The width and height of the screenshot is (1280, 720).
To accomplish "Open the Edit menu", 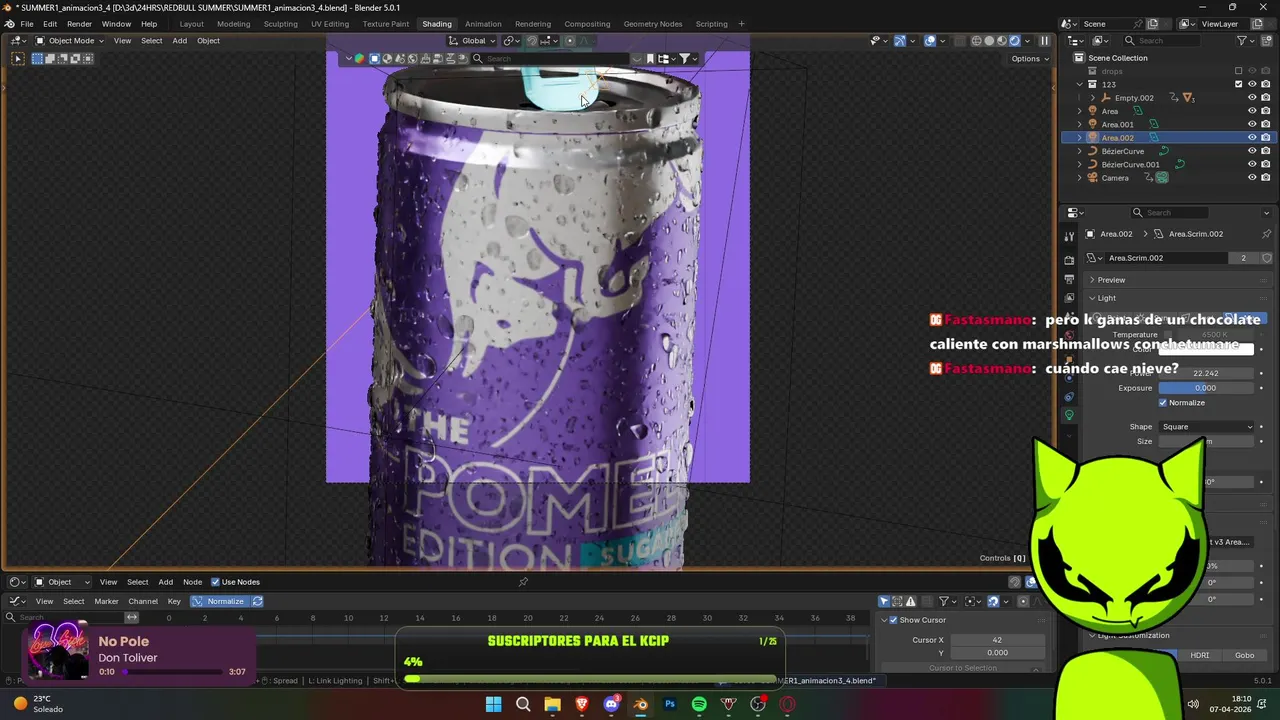I will click(x=50, y=24).
